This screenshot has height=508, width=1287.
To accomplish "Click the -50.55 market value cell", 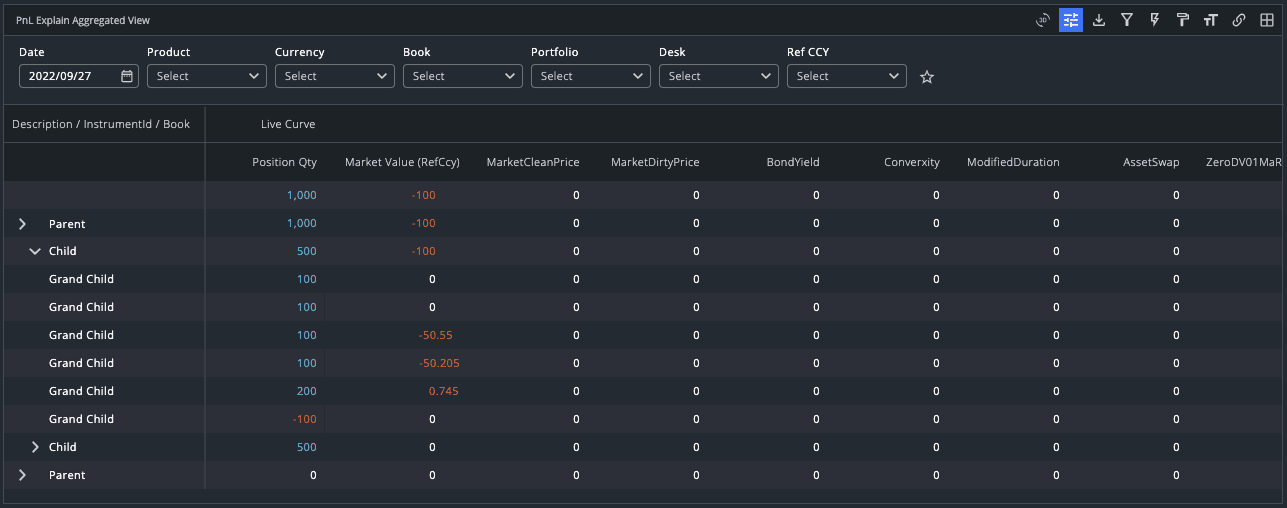I will point(436,335).
